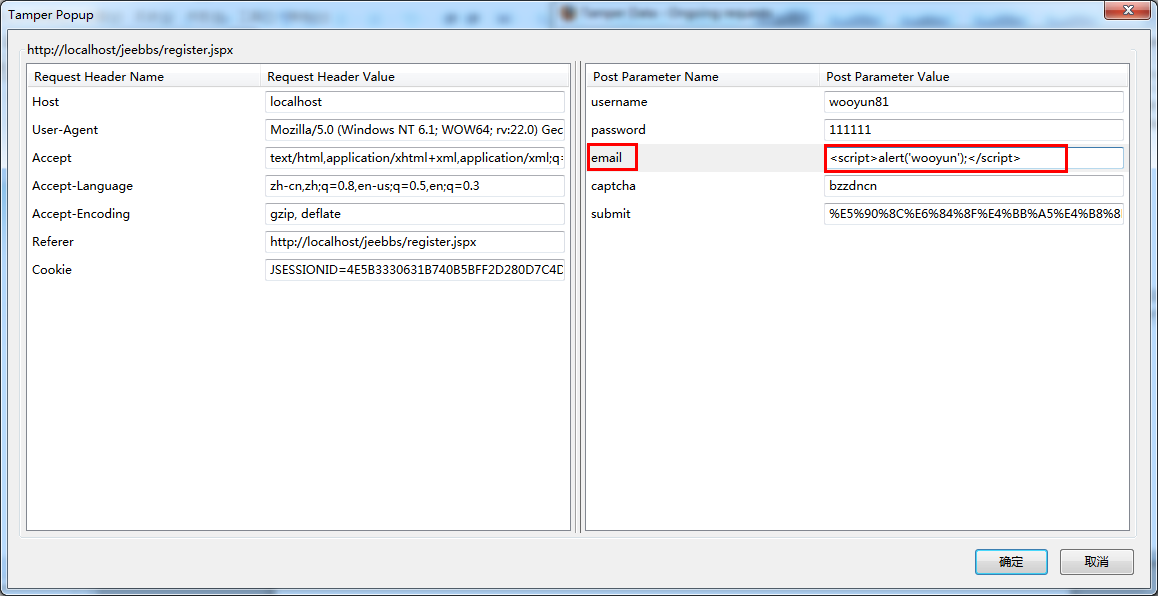Edit the username parameter value wooyun81
Viewport: 1158px width, 596px height.
coord(974,102)
